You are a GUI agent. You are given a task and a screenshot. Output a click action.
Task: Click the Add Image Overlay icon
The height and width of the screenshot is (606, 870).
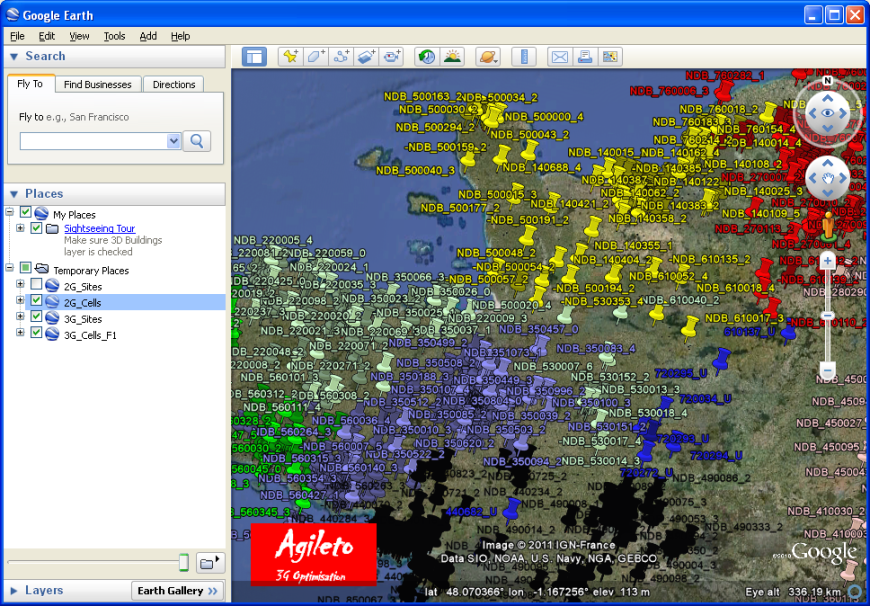point(367,57)
